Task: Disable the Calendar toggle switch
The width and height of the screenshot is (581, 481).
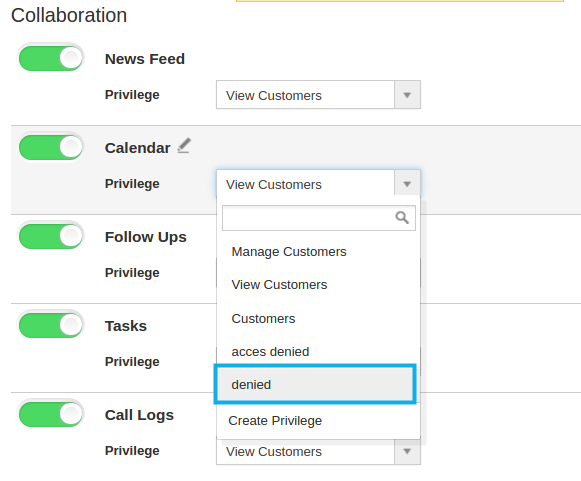Action: coord(51,147)
